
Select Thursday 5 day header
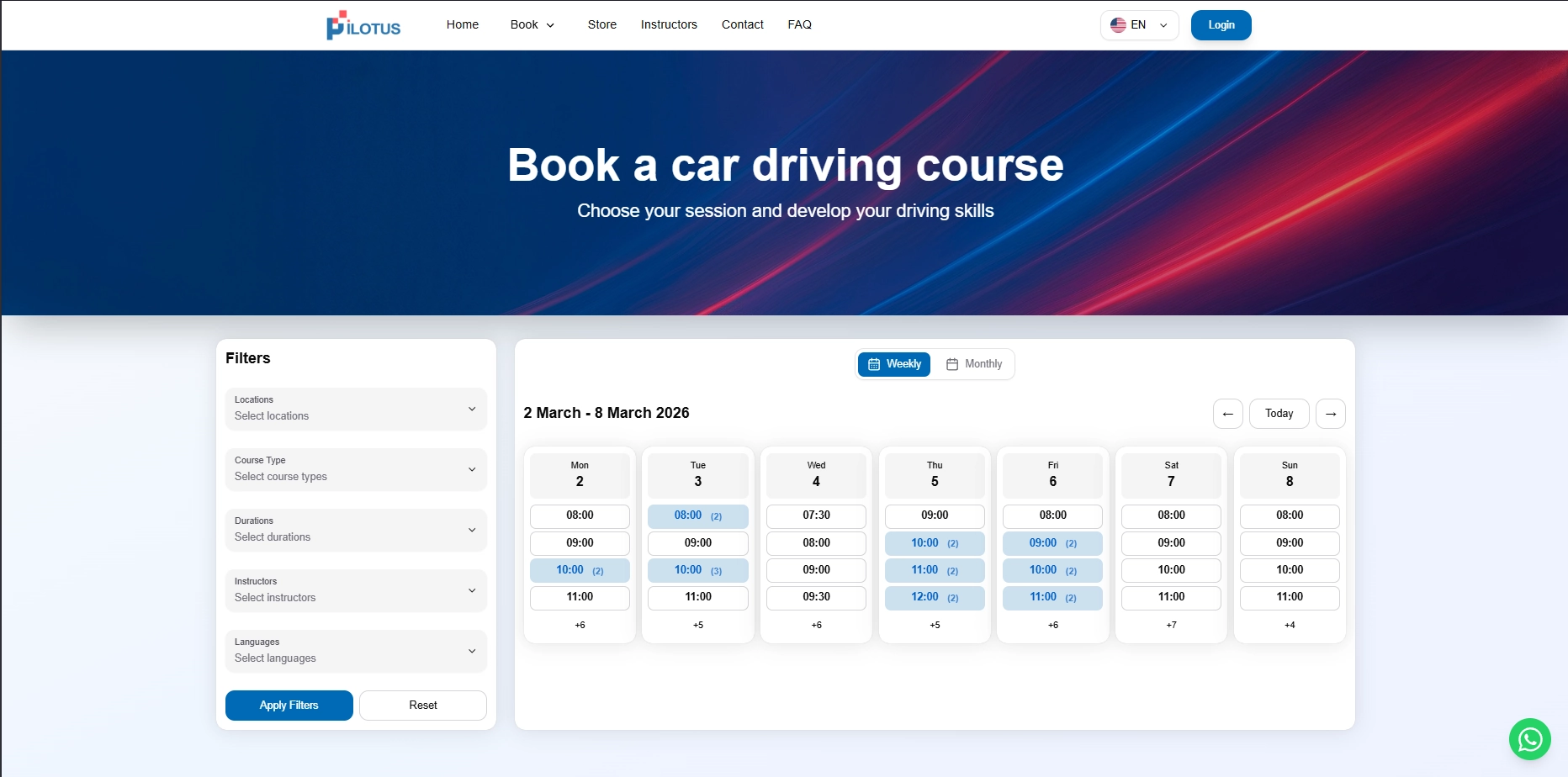tap(935, 475)
